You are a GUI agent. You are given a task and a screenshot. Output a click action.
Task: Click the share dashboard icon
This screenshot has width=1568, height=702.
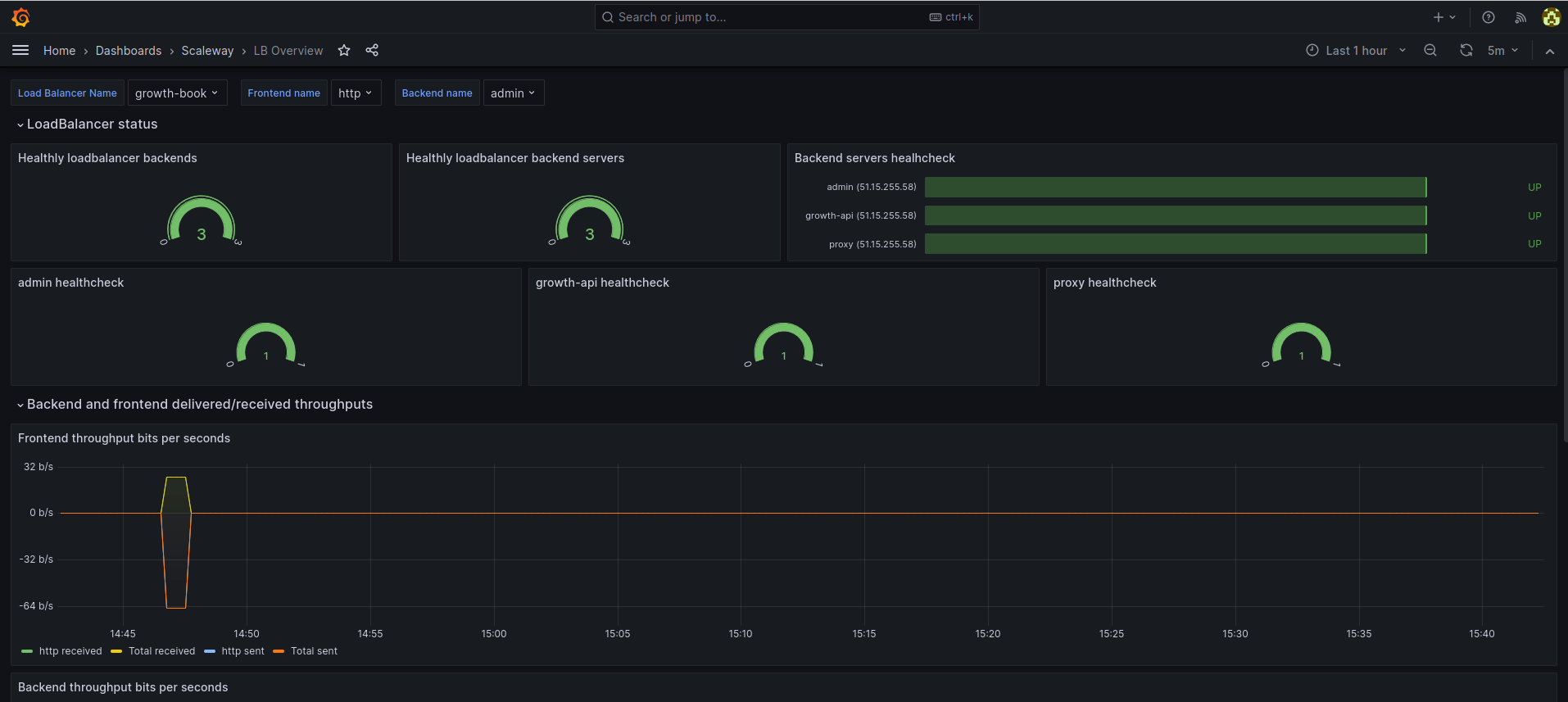point(372,51)
